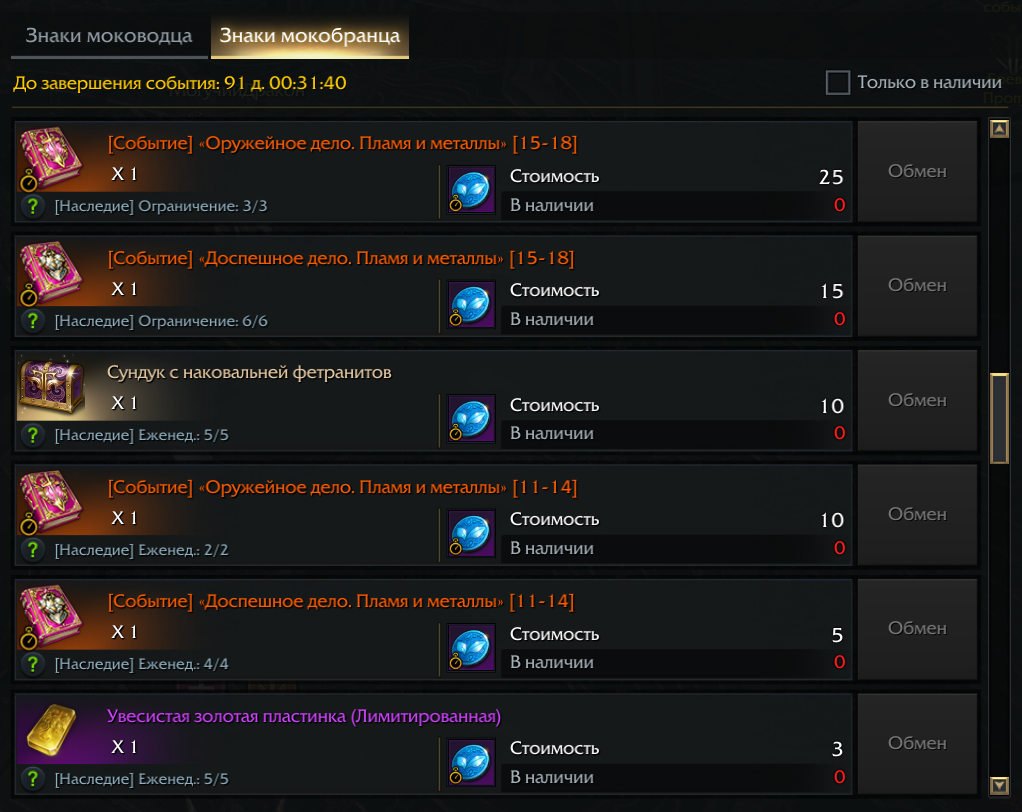1022x812 pixels.
Task: Enable the Только в наличии checkbox
Action: coord(838,83)
